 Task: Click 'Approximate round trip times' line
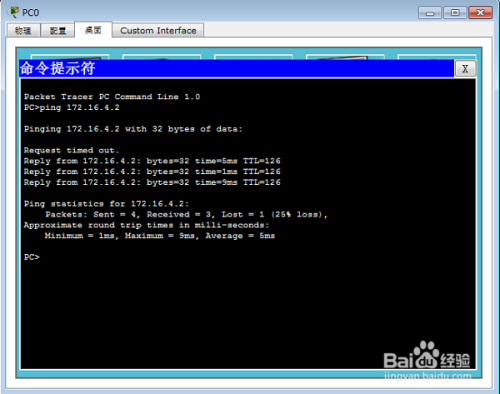[147, 225]
